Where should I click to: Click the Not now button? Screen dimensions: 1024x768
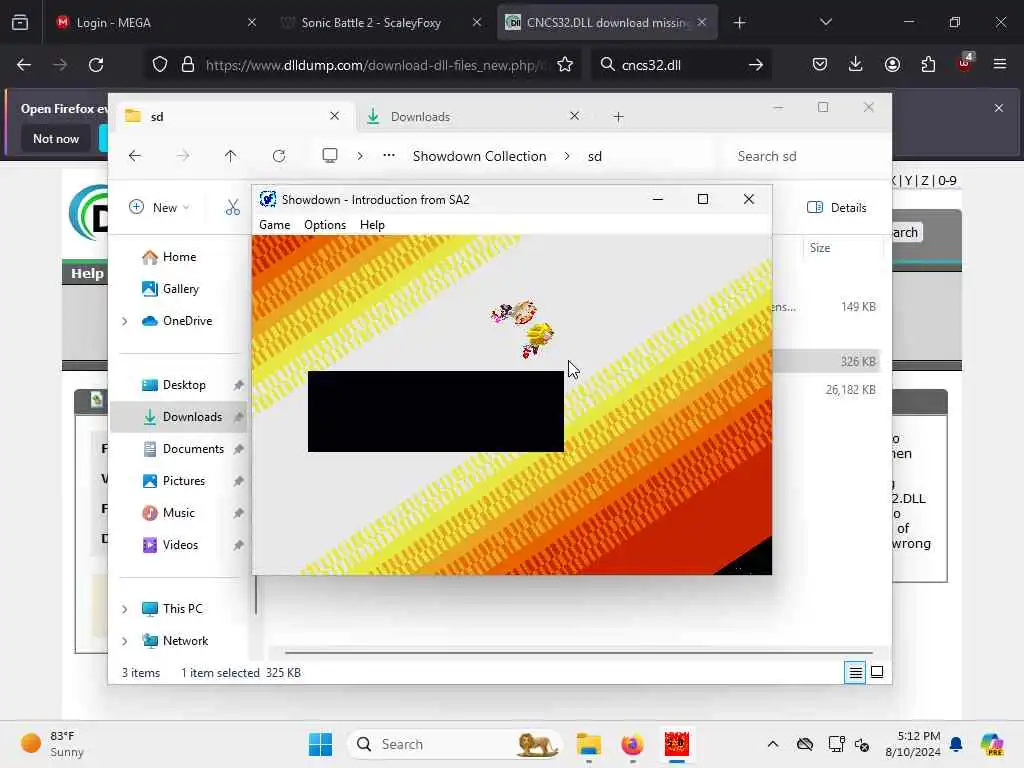pyautogui.click(x=56, y=138)
